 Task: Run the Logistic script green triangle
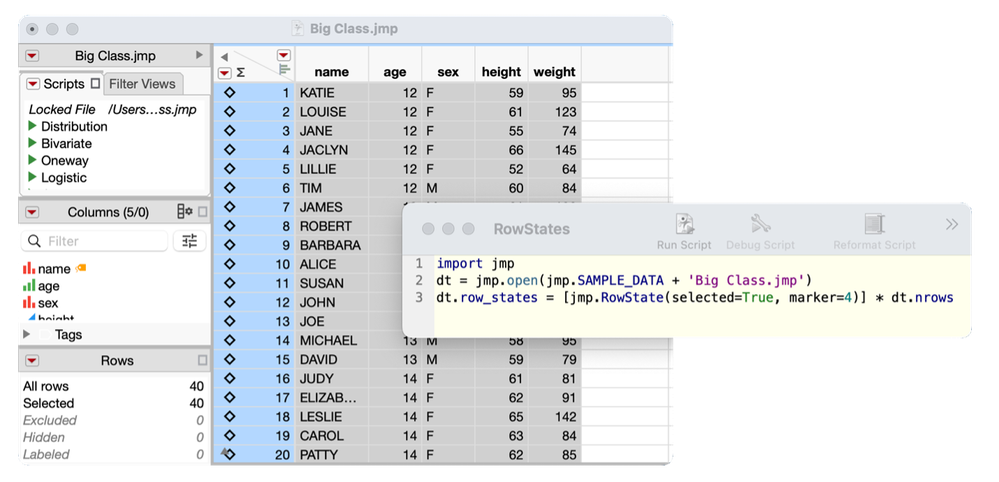[32, 178]
